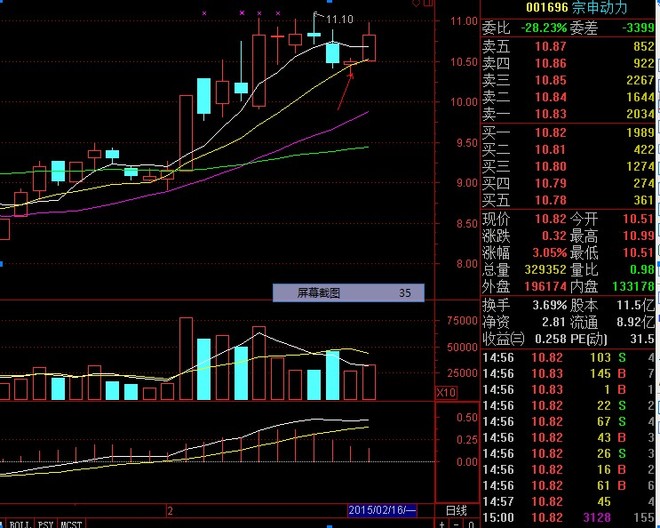Viewport: 660px width, 528px height.
Task: Click the stock name 宗申动力
Action: point(599,7)
